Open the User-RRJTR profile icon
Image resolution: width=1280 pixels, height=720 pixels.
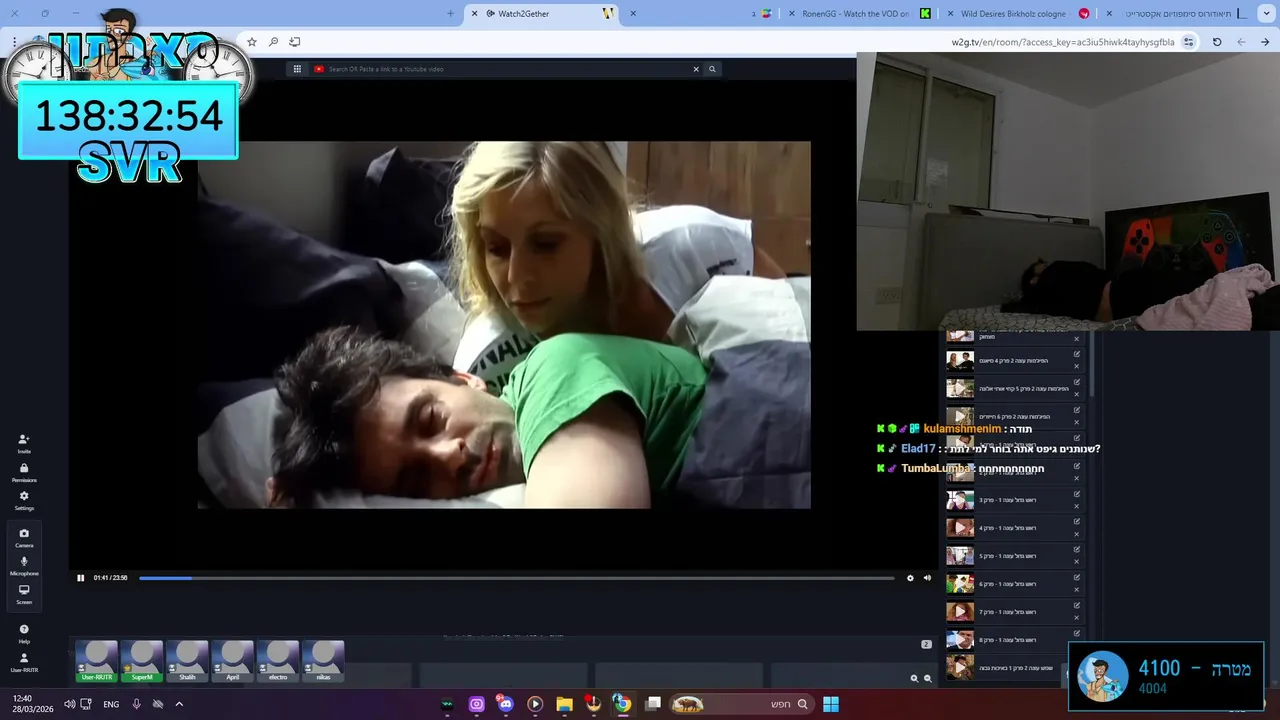[x=24, y=662]
